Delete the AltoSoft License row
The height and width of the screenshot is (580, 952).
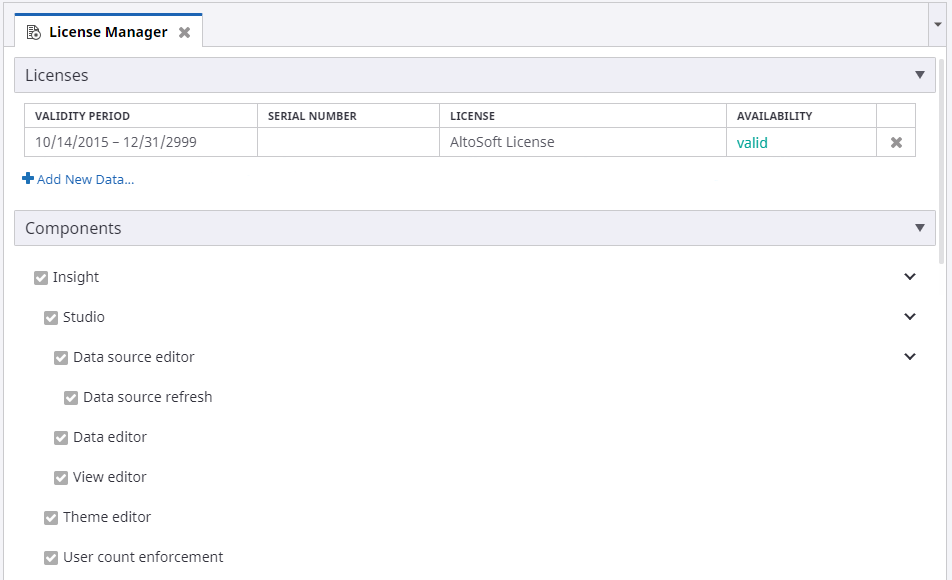896,142
